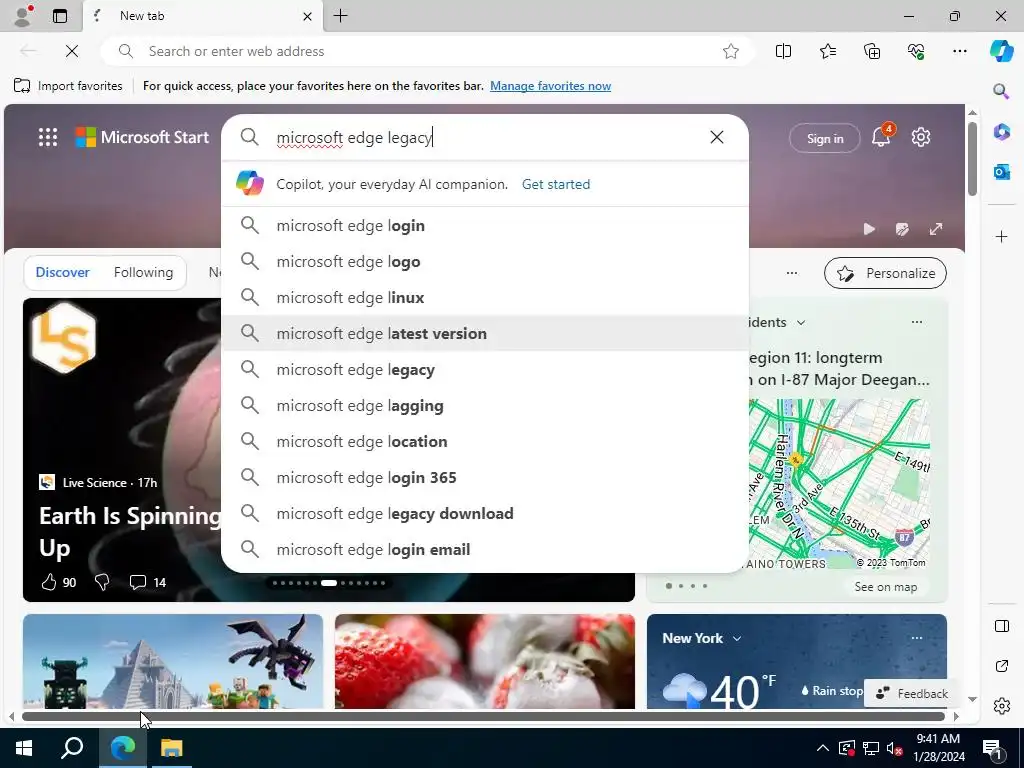1024x768 pixels.
Task: Select suggestion microsoft edge lagging
Action: click(x=485, y=405)
